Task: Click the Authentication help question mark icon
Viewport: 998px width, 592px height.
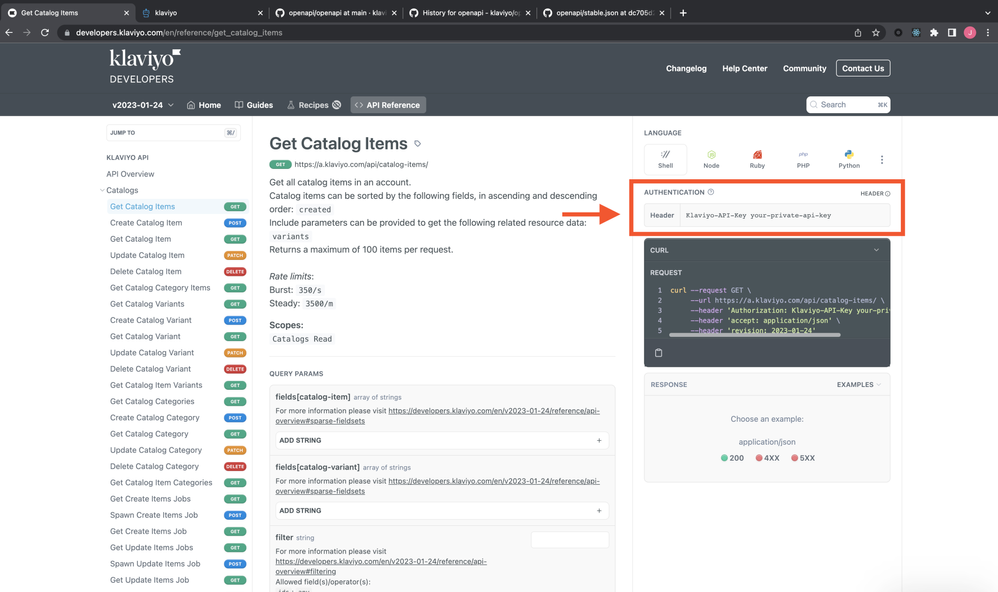Action: 711,192
